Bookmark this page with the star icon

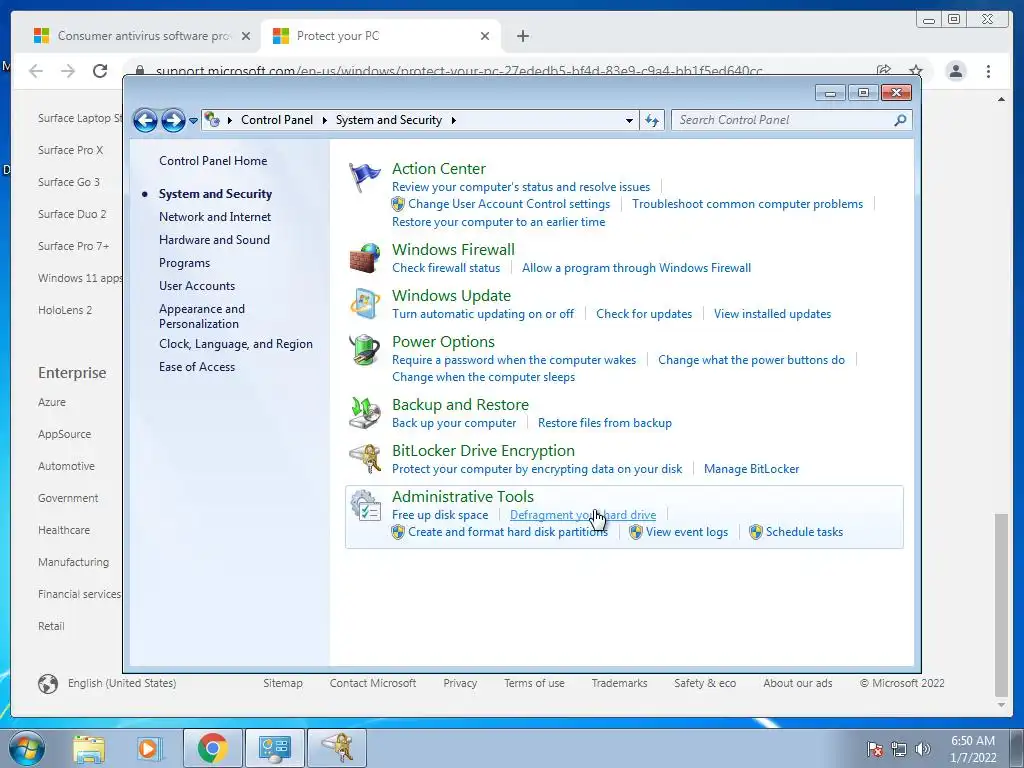[x=916, y=71]
